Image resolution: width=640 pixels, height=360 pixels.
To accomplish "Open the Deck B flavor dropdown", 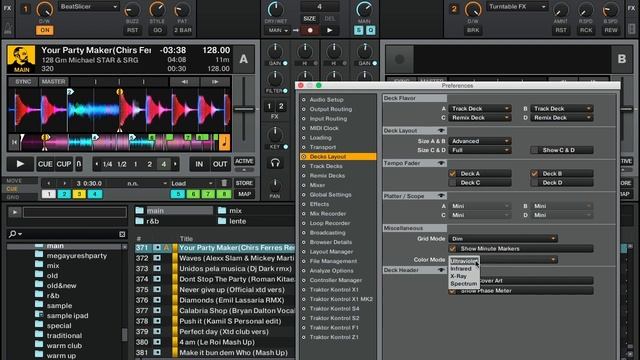I will pos(562,109).
